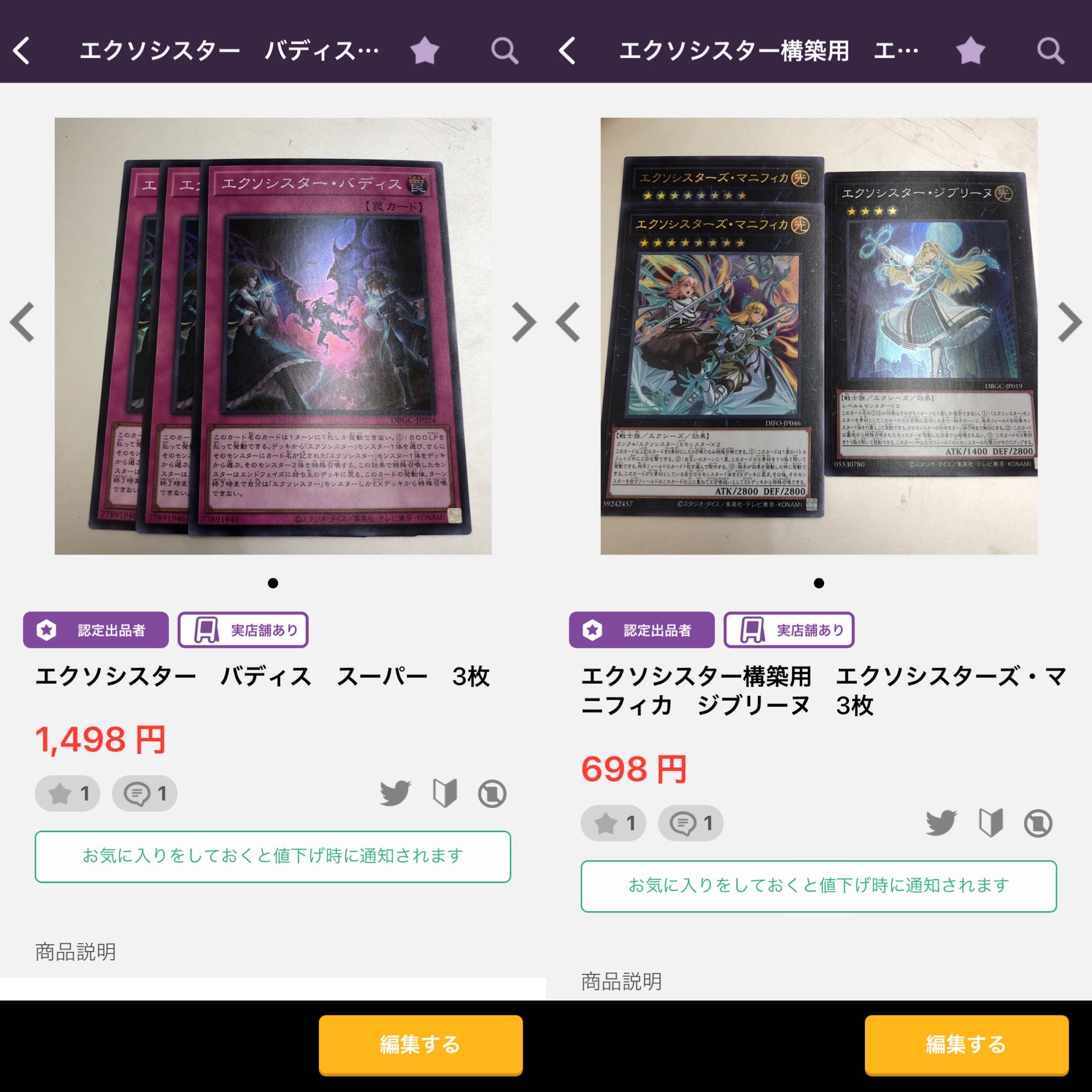Image resolution: width=1092 pixels, height=1092 pixels.
Task: Tap the shield icon under 1,498 yen price
Action: 445,793
